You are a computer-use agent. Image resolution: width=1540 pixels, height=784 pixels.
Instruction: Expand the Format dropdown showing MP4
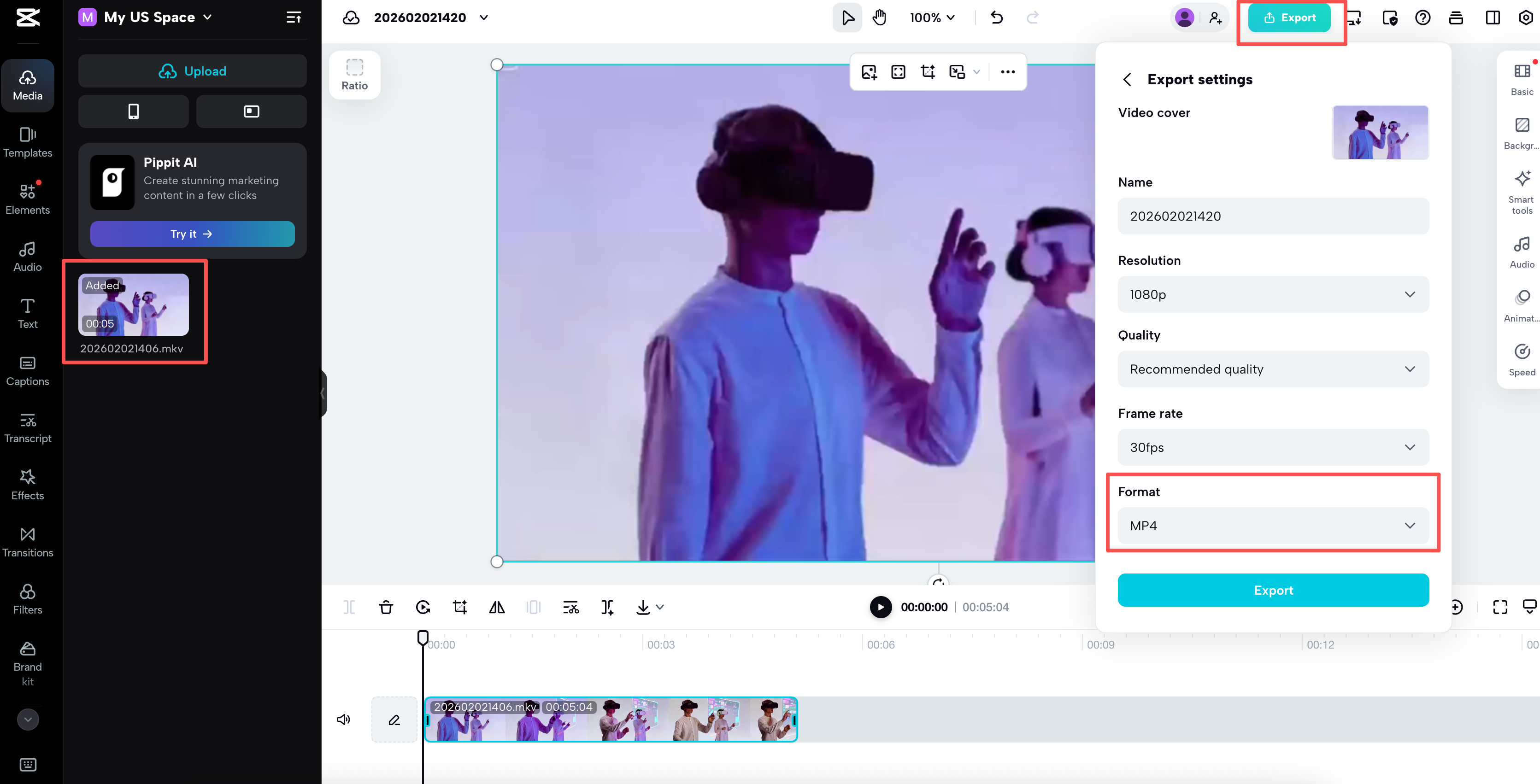1273,525
